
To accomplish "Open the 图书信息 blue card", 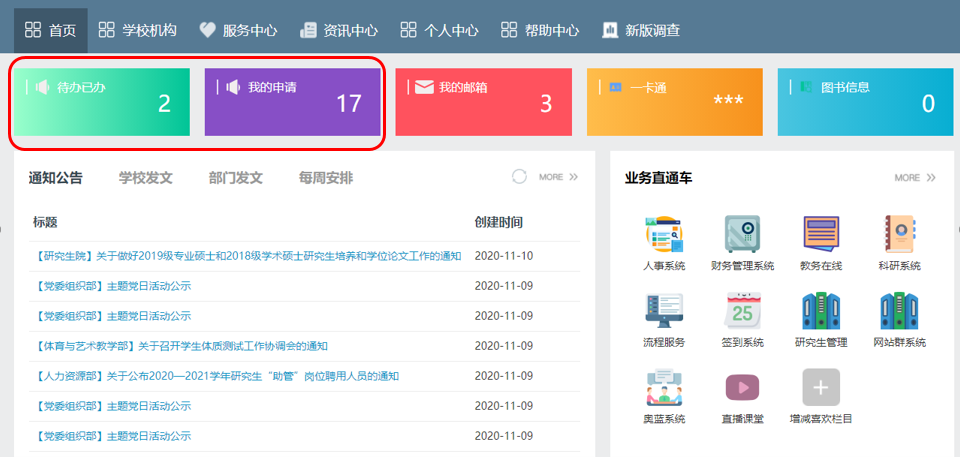I will (x=866, y=102).
